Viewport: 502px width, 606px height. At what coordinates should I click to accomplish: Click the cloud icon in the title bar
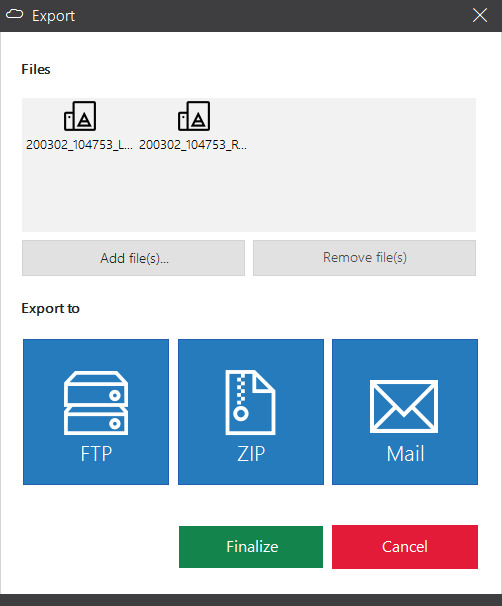click(15, 15)
